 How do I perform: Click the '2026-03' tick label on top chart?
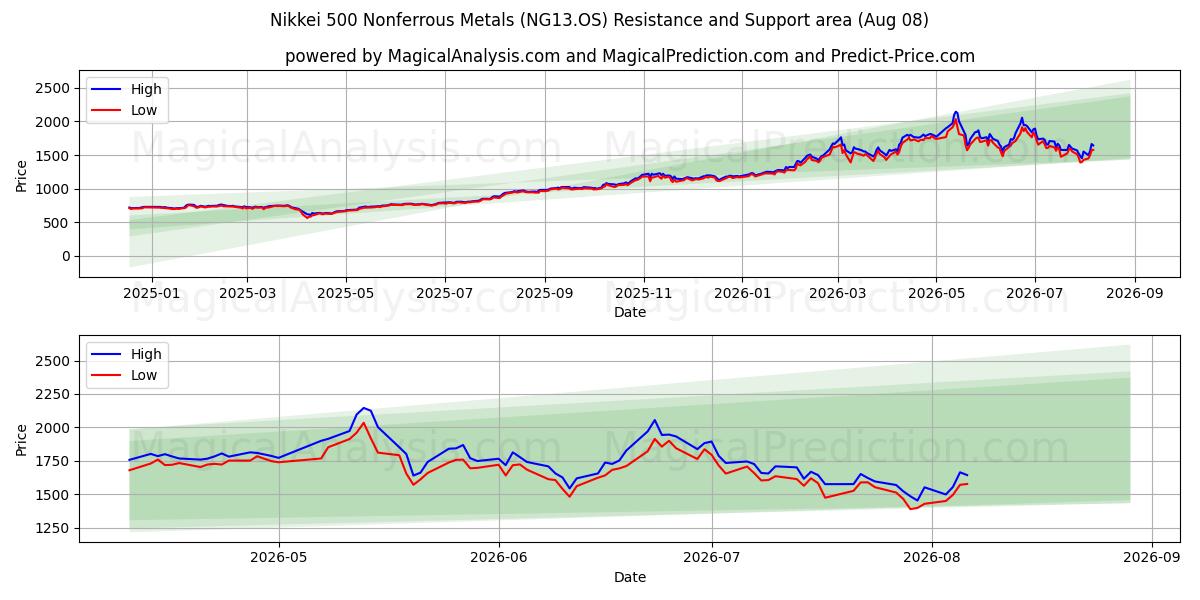click(837, 294)
